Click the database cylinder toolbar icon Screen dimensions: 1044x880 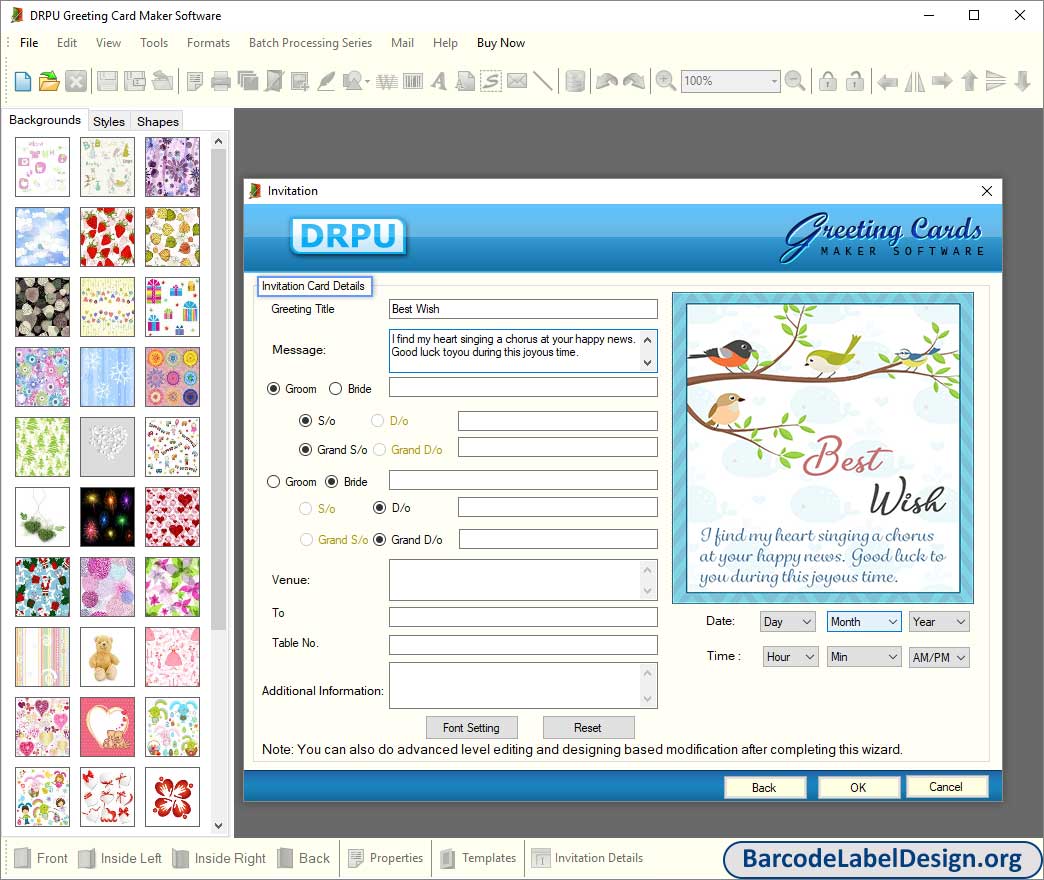coord(575,81)
